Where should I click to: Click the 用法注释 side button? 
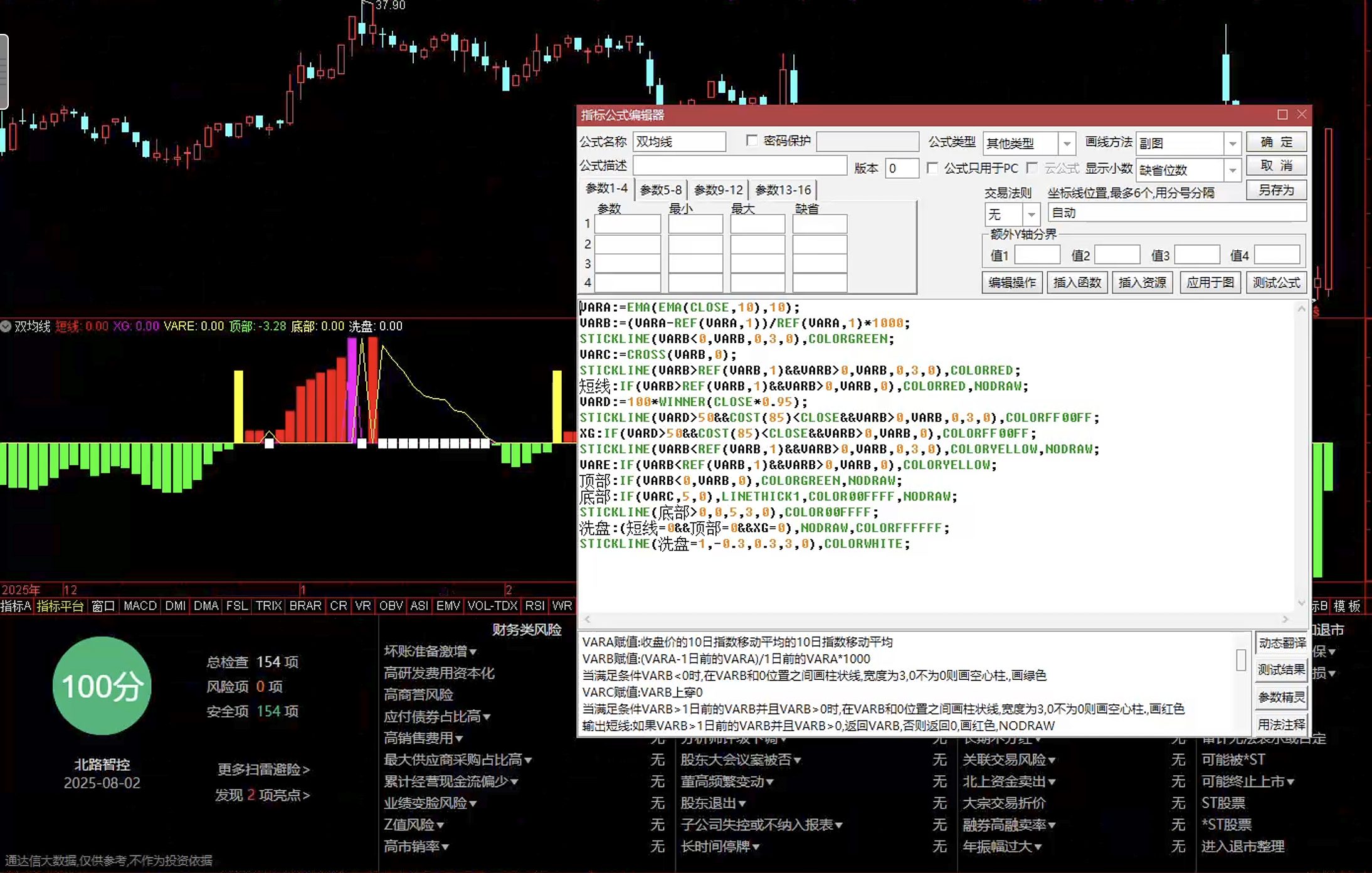pyautogui.click(x=1281, y=725)
